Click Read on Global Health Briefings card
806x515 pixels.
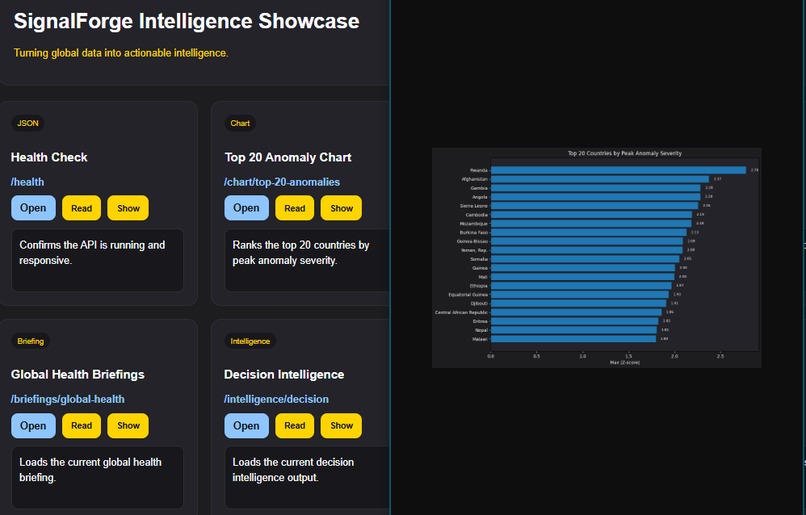coord(81,426)
